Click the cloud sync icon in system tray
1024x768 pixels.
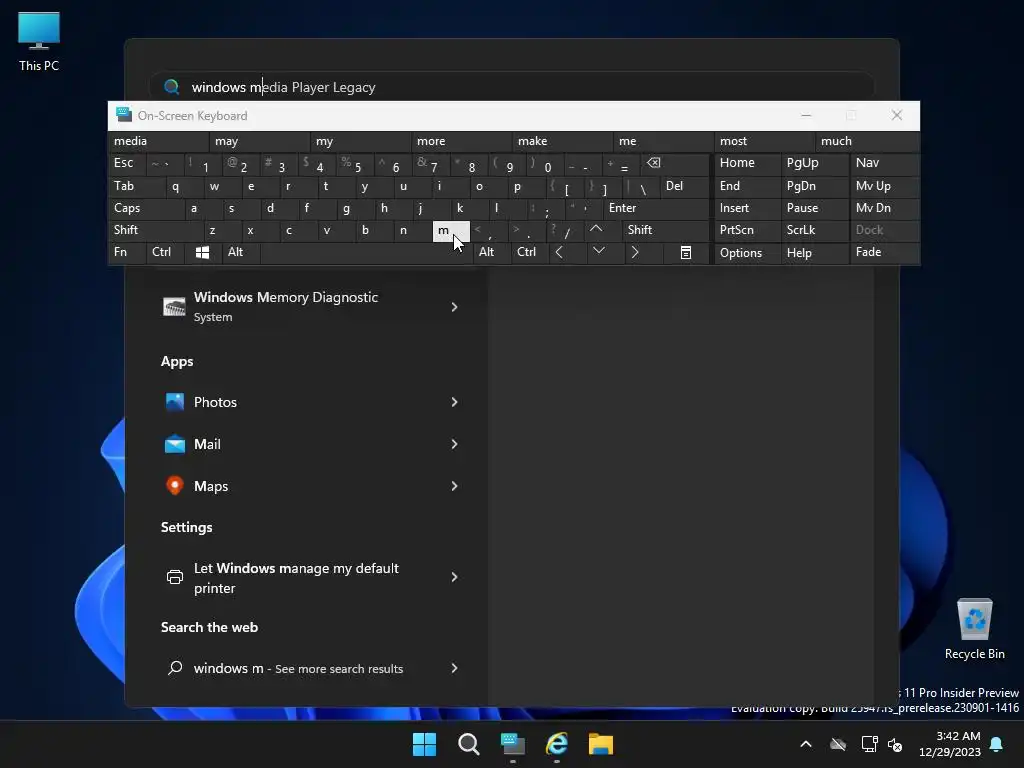click(x=838, y=744)
